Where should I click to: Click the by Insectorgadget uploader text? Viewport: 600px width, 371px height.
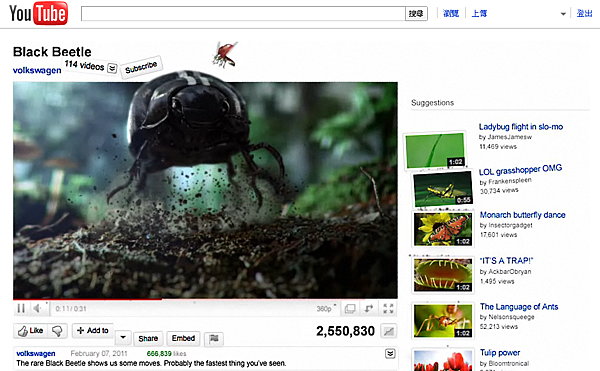coord(506,225)
